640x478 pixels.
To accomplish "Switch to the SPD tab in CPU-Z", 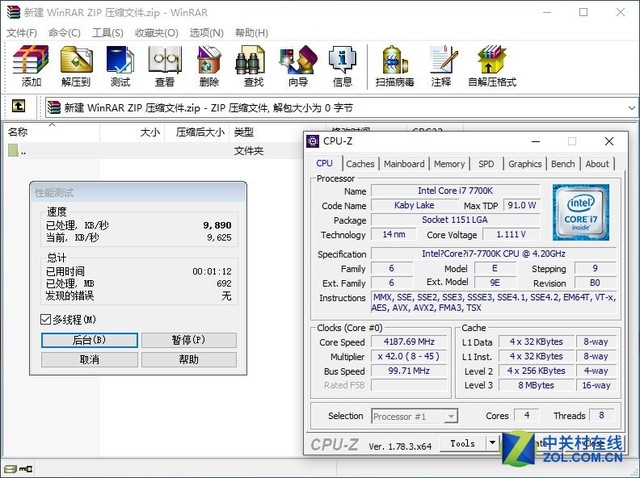I will coord(486,164).
